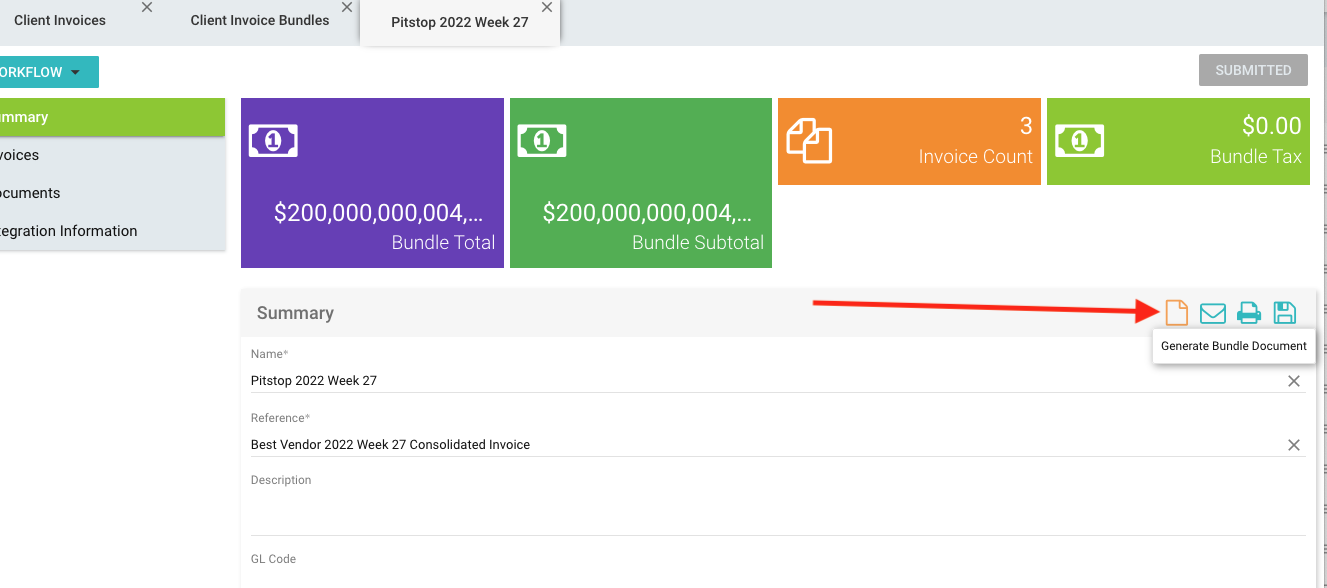Close the Client Invoice Bundles tab
This screenshot has width=1327, height=588.
[347, 8]
